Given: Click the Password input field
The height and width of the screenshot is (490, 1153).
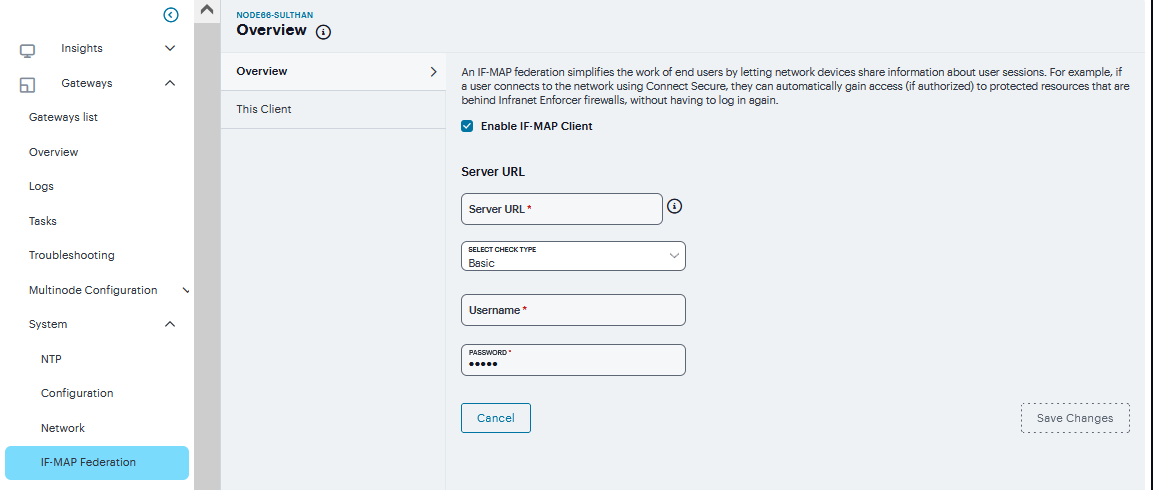Looking at the screenshot, I should pyautogui.click(x=573, y=362).
